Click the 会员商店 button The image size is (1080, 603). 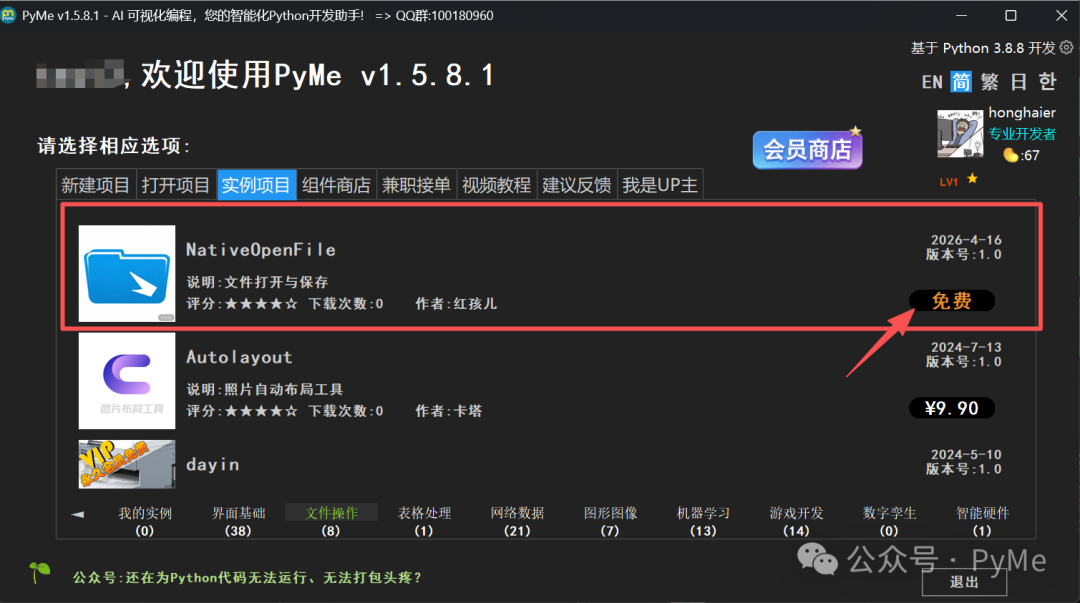coord(807,150)
